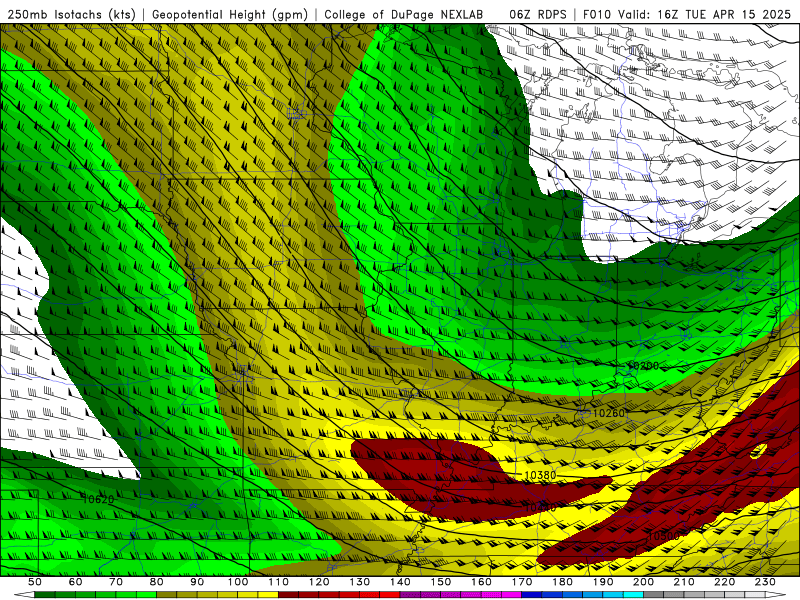Viewport: 800px width, 600px height.
Task: Click the 230 value on color scale
Action: click(766, 582)
